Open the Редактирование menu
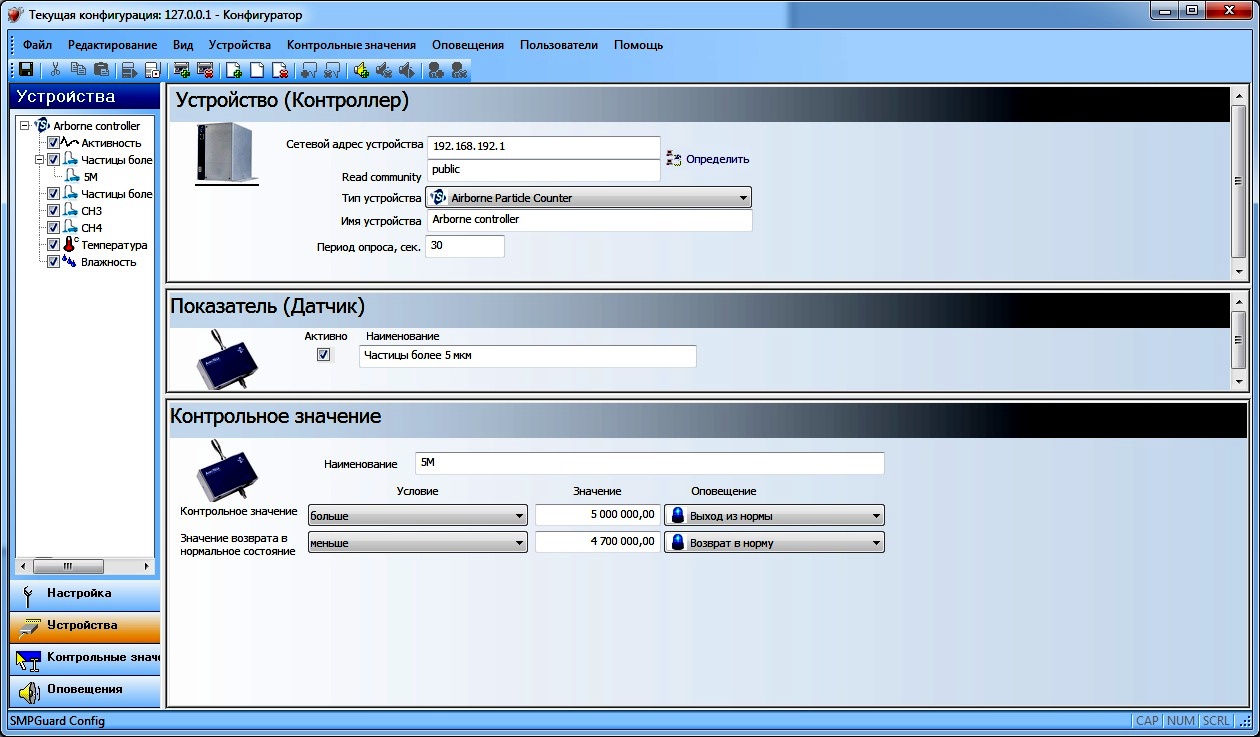The image size is (1260, 737). (113, 45)
